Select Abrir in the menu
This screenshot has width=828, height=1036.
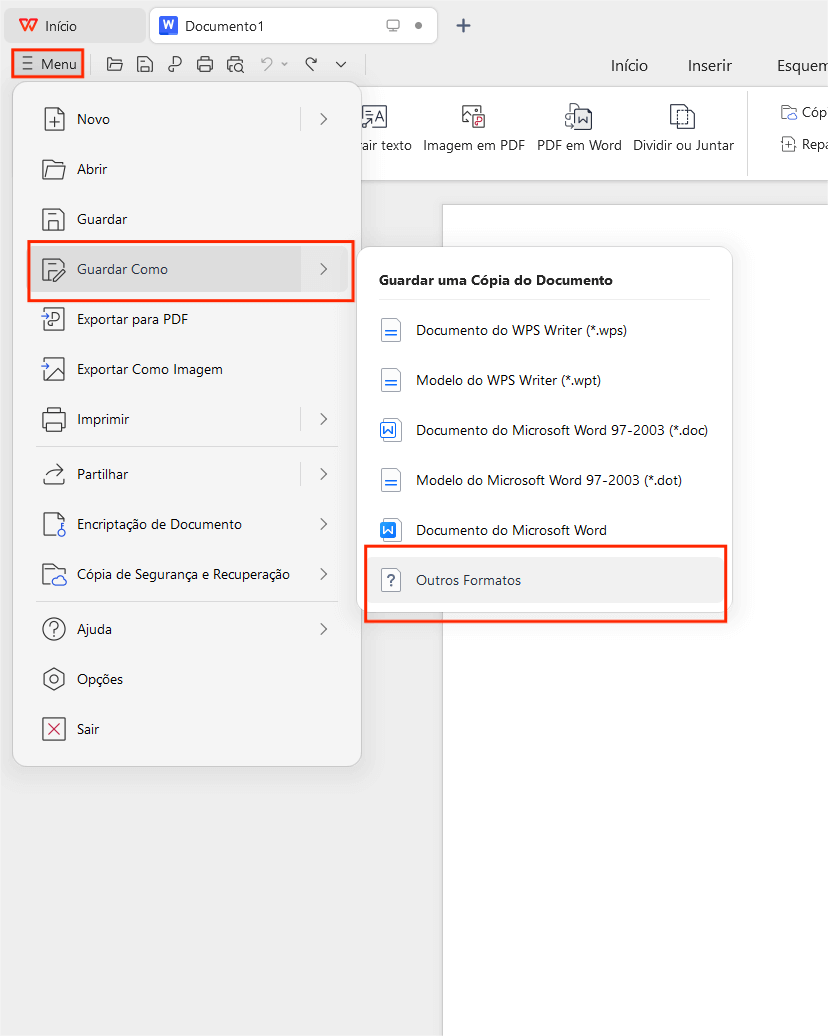click(x=189, y=170)
